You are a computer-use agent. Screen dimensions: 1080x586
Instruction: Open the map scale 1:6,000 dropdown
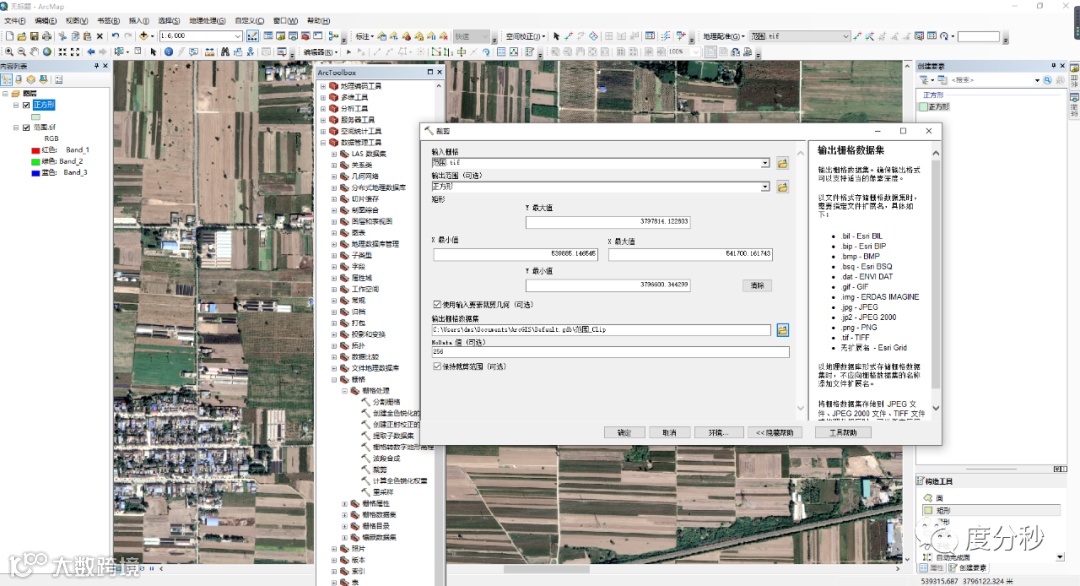237,36
